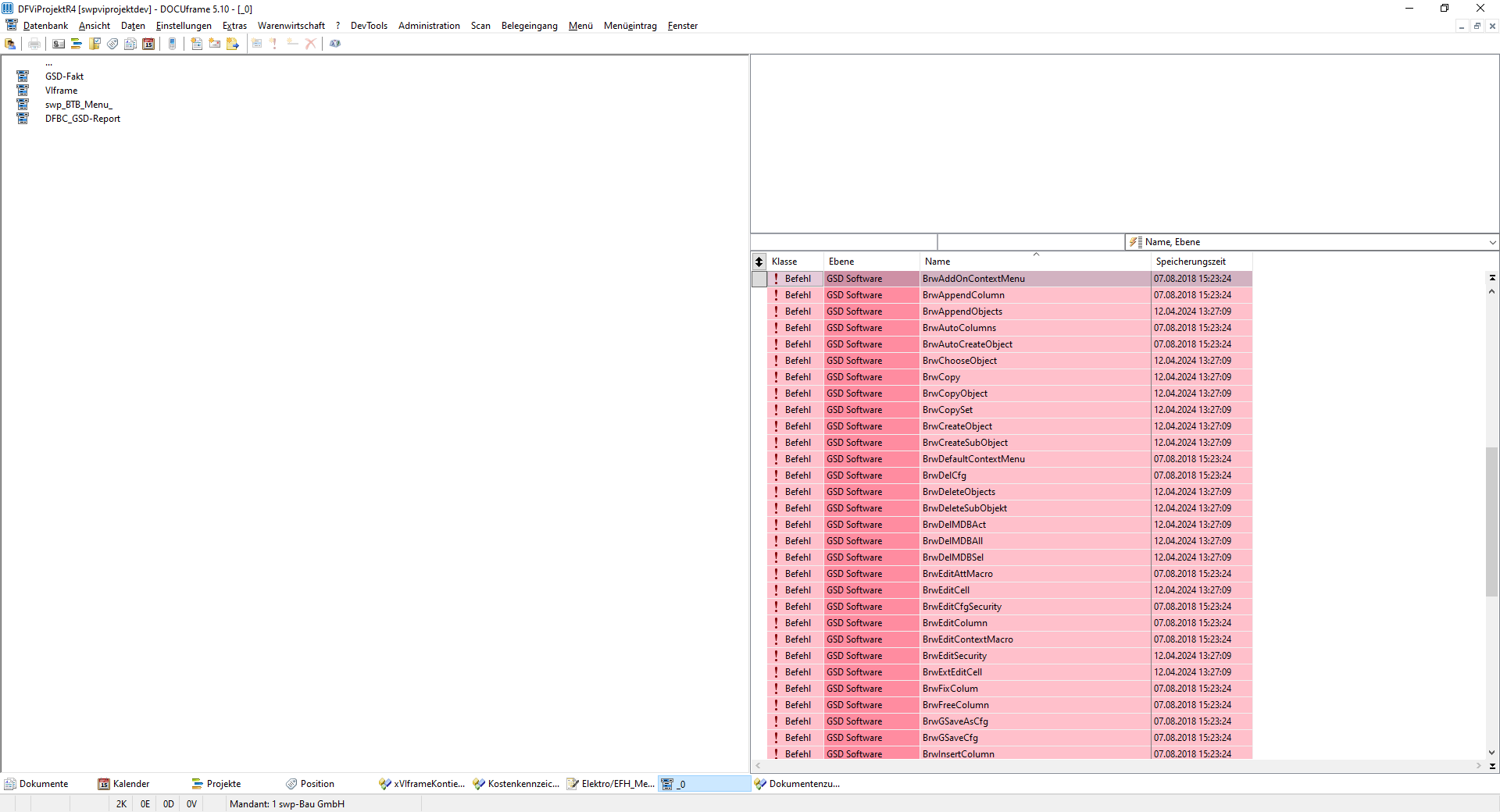Click the application icon left of Datenbank menu
The width and height of the screenshot is (1500, 812).
click(12, 25)
